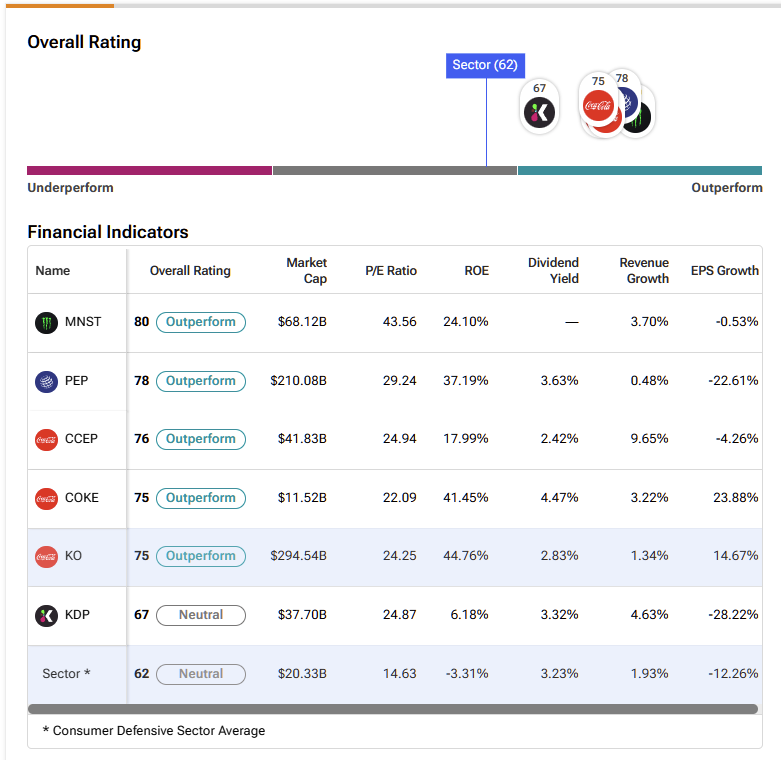Click the Underperform segment of rating bar

(x=149, y=171)
